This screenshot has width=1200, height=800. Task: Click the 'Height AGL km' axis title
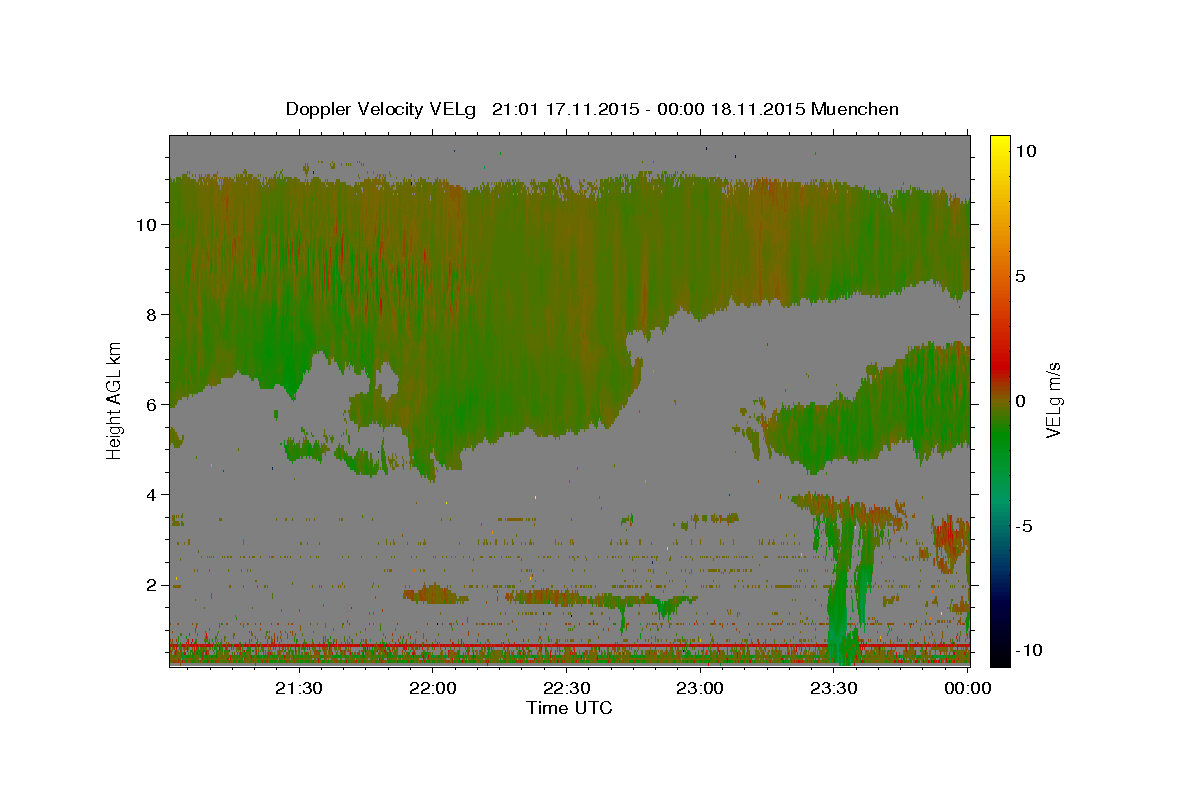(115, 400)
